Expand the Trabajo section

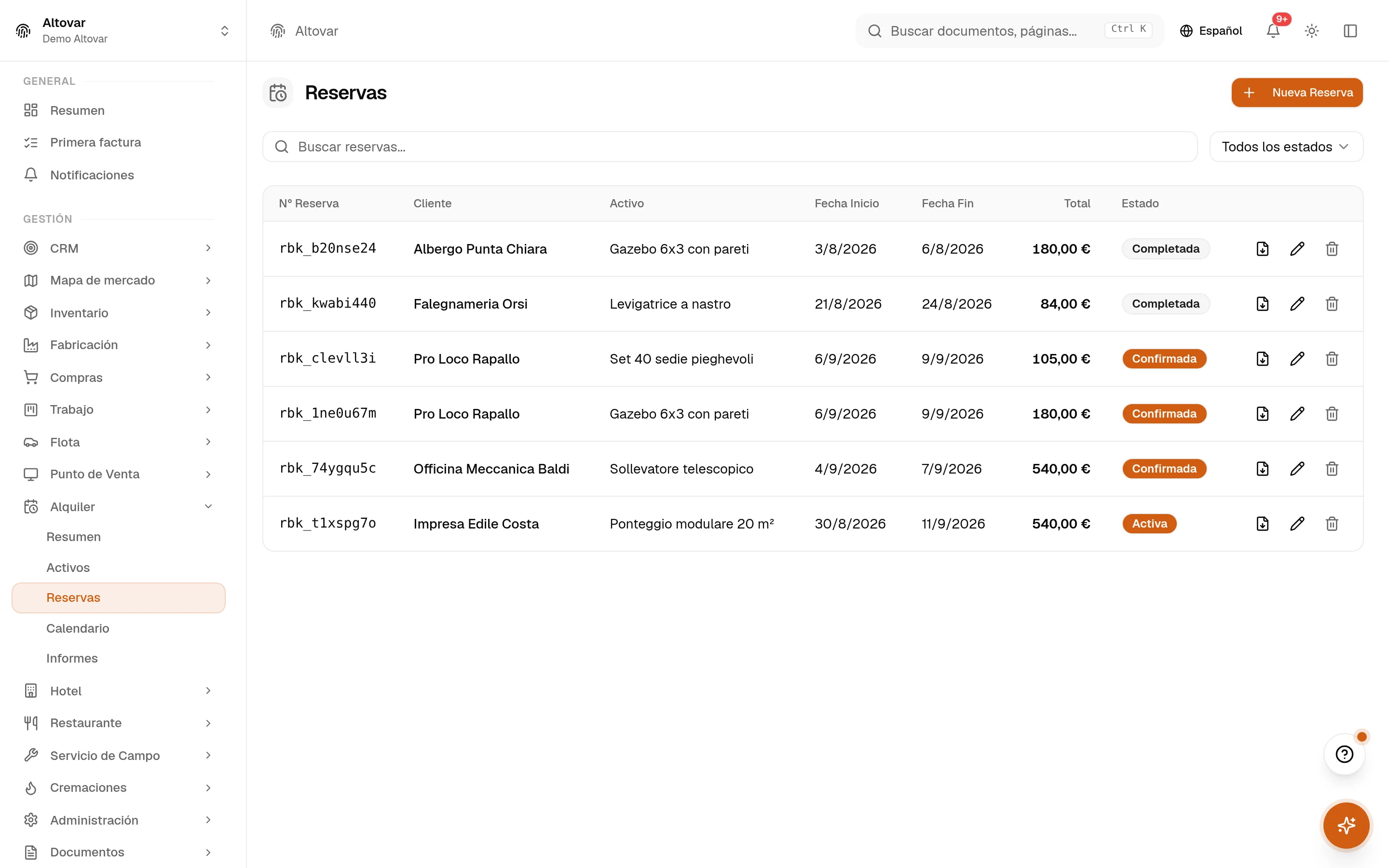pos(118,410)
